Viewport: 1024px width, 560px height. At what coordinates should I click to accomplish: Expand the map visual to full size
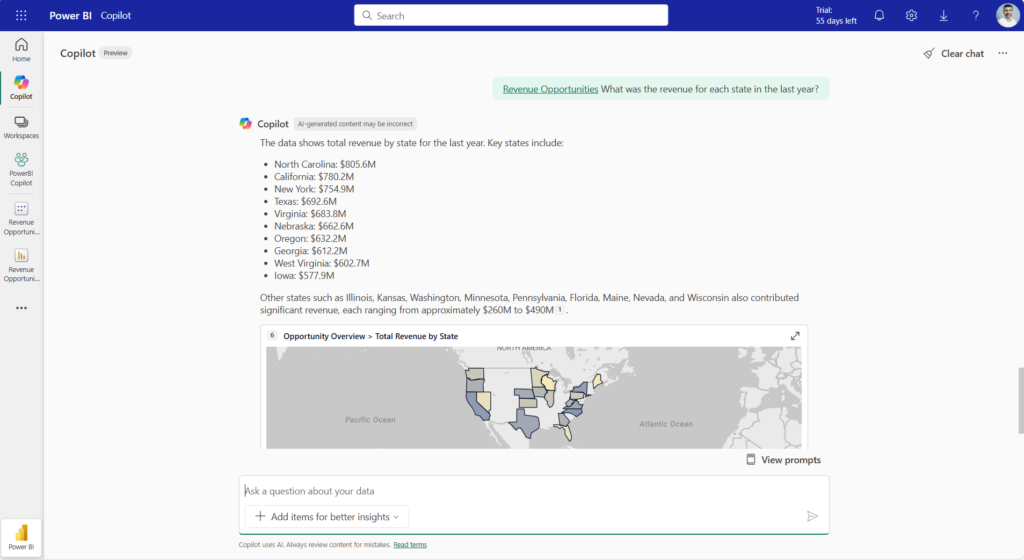[795, 336]
